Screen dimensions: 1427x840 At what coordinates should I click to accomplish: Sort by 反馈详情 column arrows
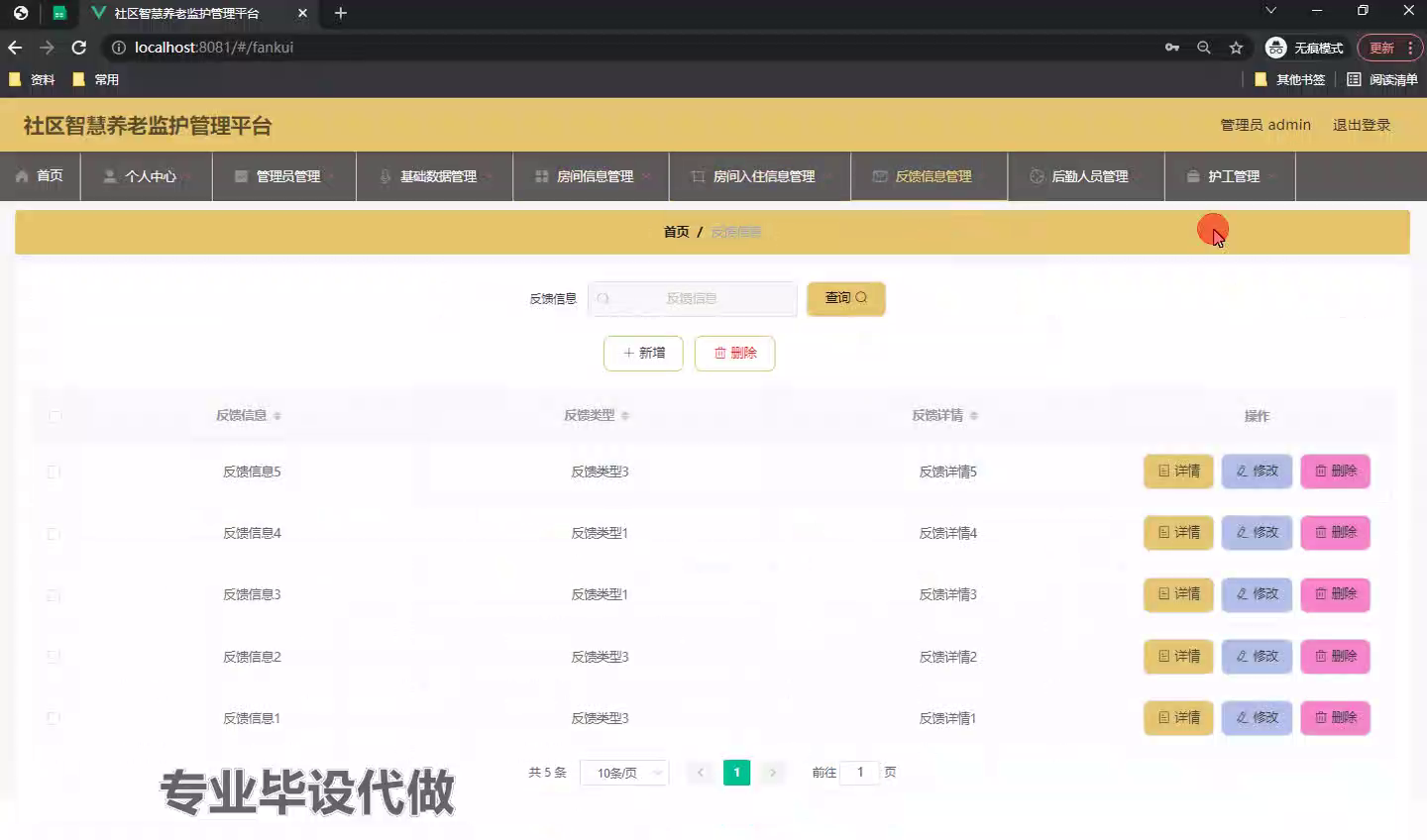(974, 416)
